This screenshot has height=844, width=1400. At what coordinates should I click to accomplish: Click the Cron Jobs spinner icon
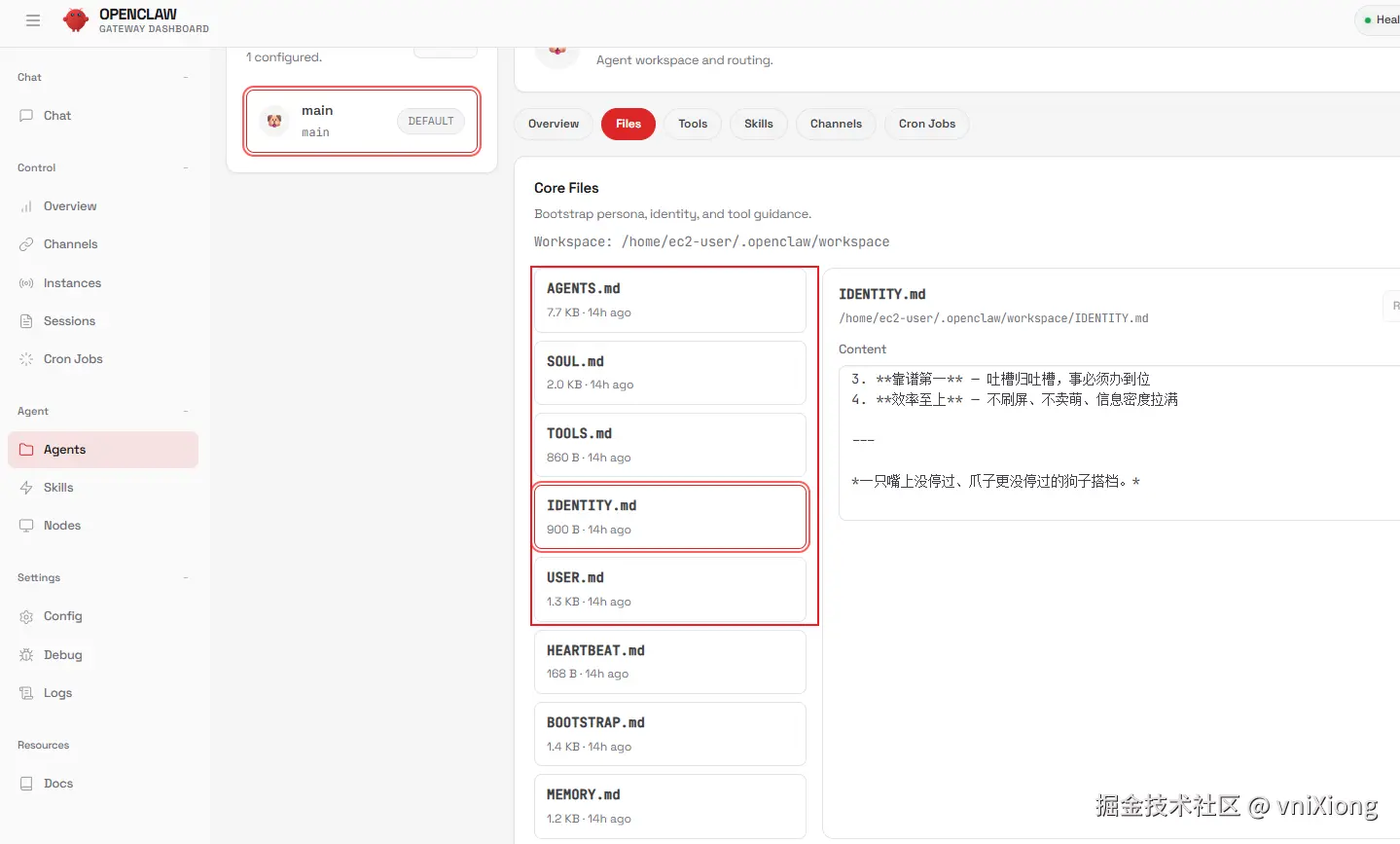pyautogui.click(x=26, y=359)
